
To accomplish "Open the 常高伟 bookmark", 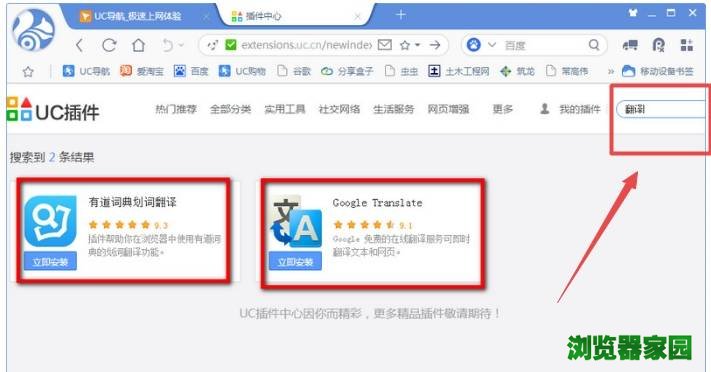I will 567,71.
